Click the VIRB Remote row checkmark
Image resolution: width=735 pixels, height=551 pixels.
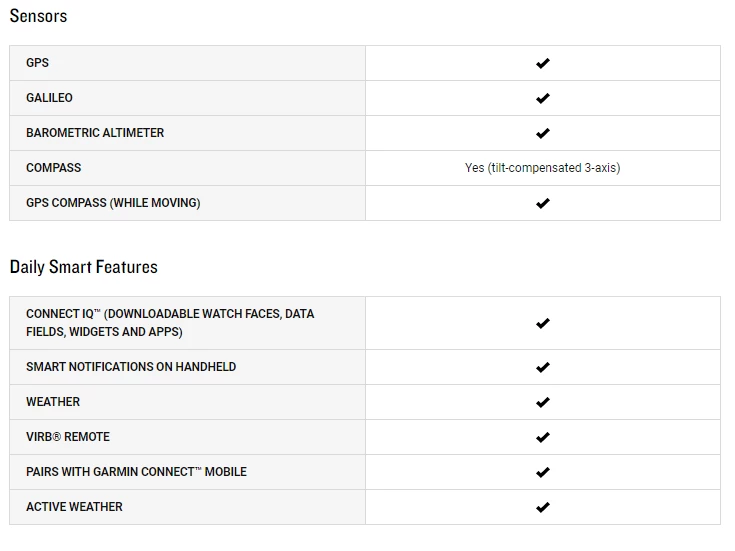[543, 437]
